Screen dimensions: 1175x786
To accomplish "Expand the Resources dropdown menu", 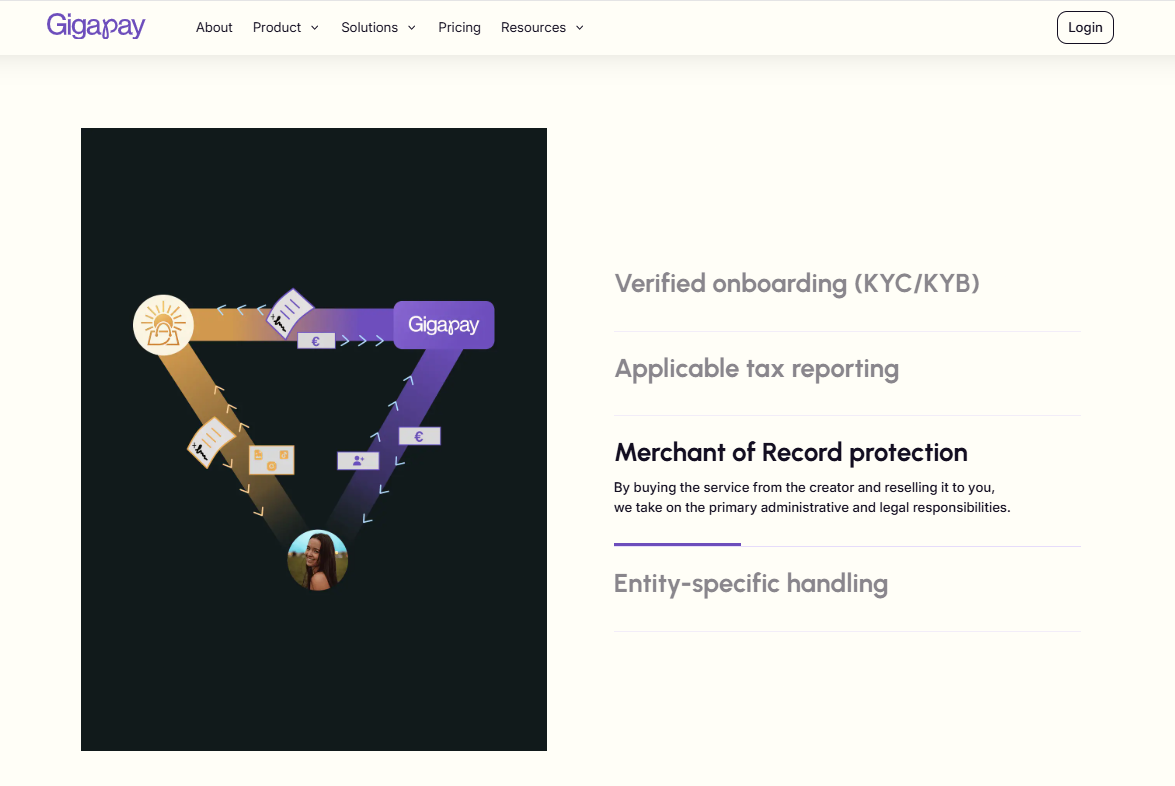I will pyautogui.click(x=543, y=28).
